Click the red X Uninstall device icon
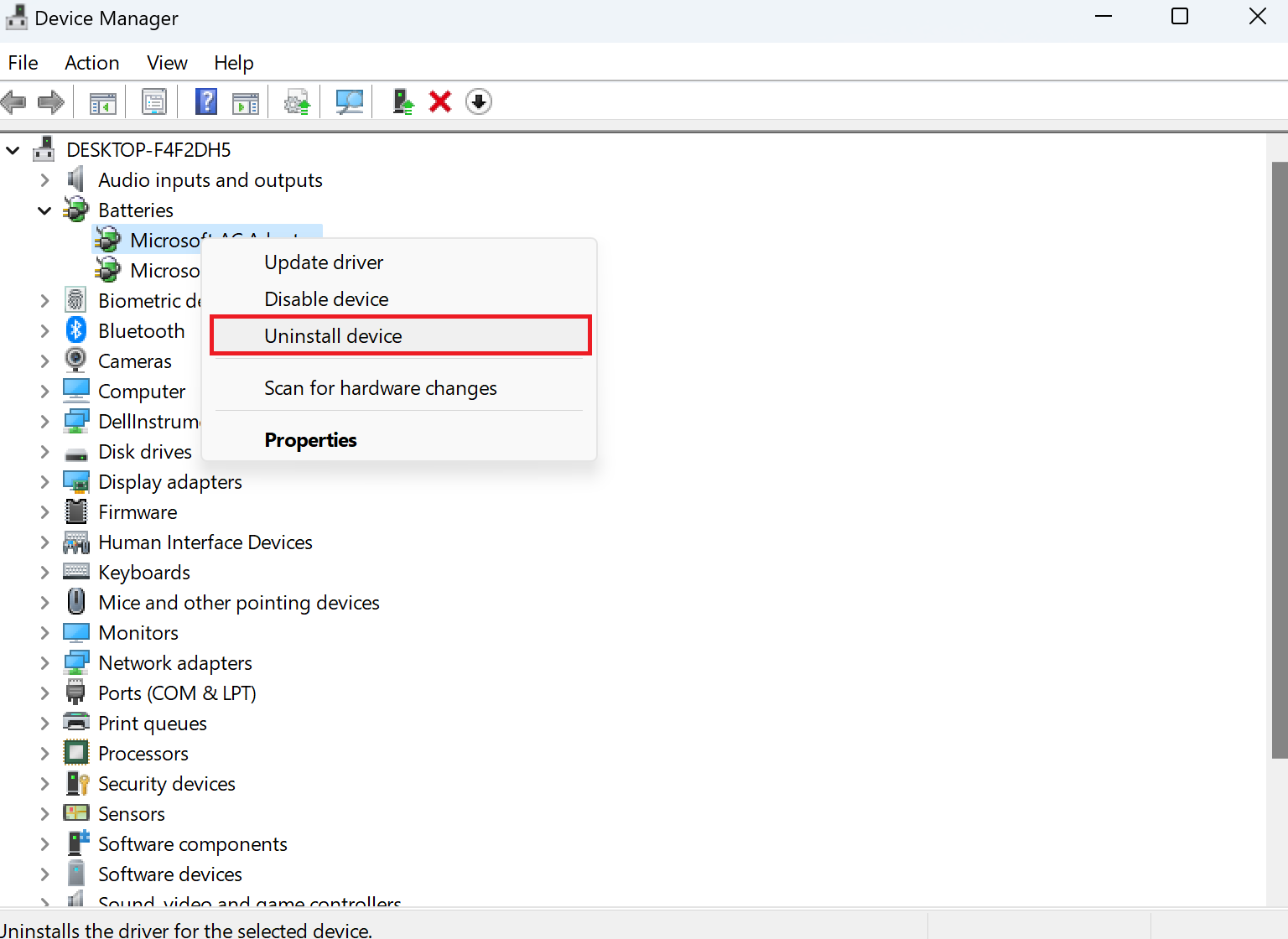Viewport: 1288px width, 939px height. [x=439, y=101]
